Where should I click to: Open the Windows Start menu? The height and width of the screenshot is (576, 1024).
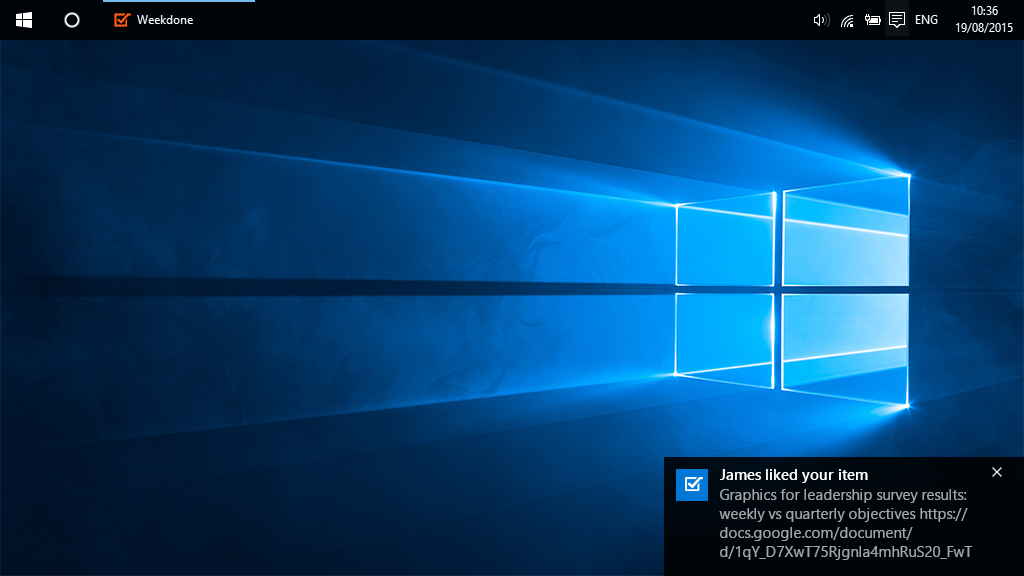(x=24, y=20)
